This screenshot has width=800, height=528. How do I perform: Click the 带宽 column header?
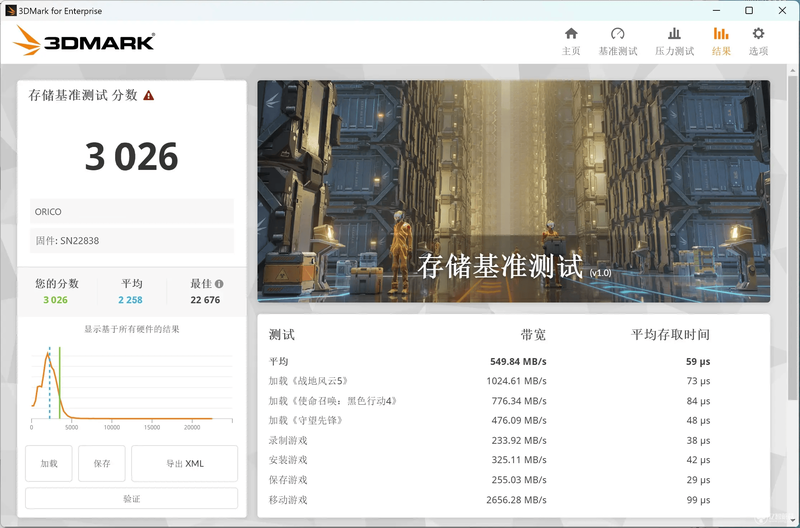pos(533,335)
